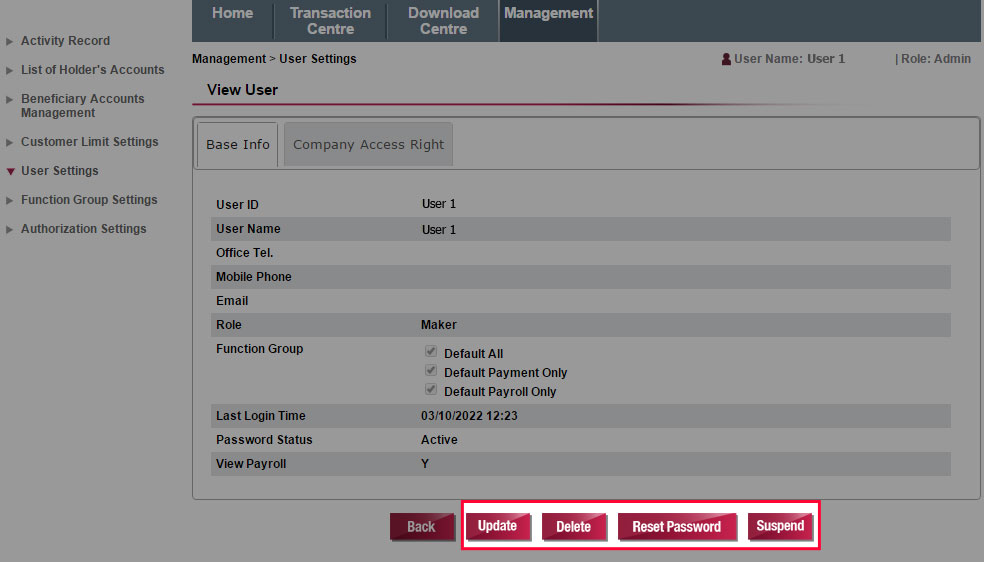Click the Last Login Time label
The image size is (984, 562).
click(x=260, y=416)
